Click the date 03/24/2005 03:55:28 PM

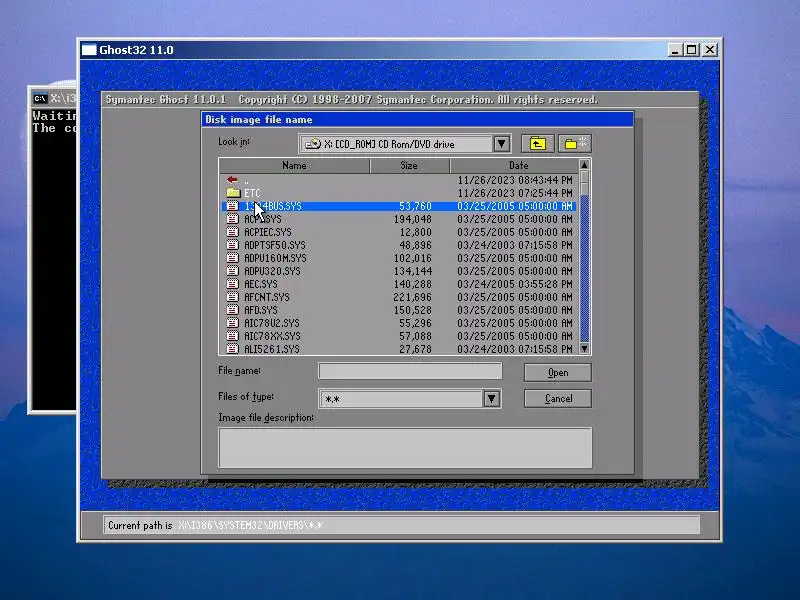click(x=514, y=284)
